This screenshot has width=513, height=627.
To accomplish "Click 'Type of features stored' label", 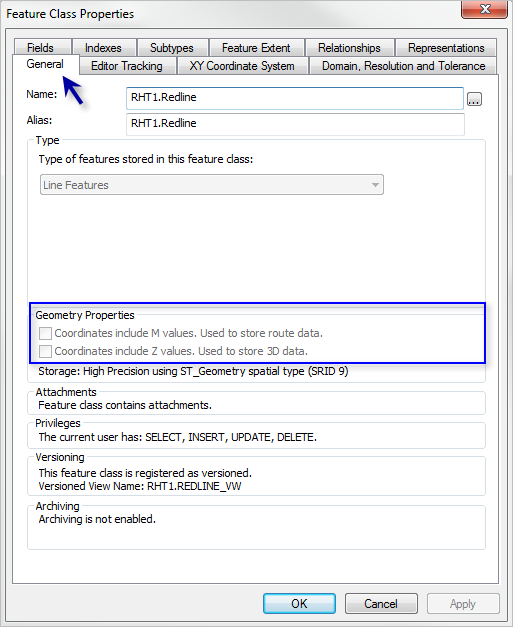I will tap(146, 159).
